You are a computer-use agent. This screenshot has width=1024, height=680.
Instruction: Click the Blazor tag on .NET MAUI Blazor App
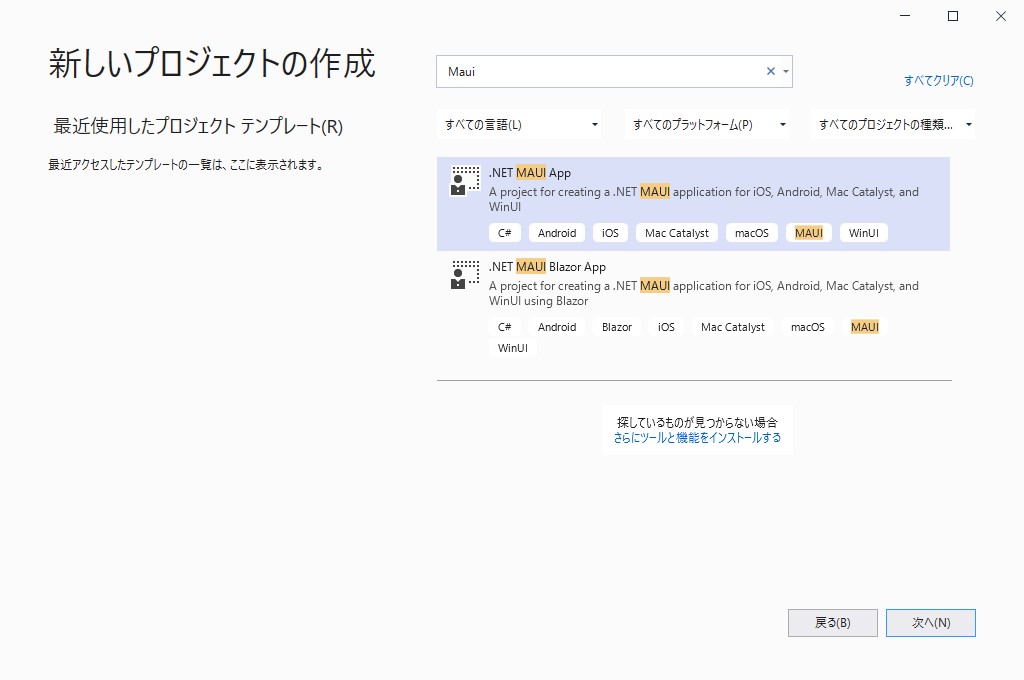617,326
